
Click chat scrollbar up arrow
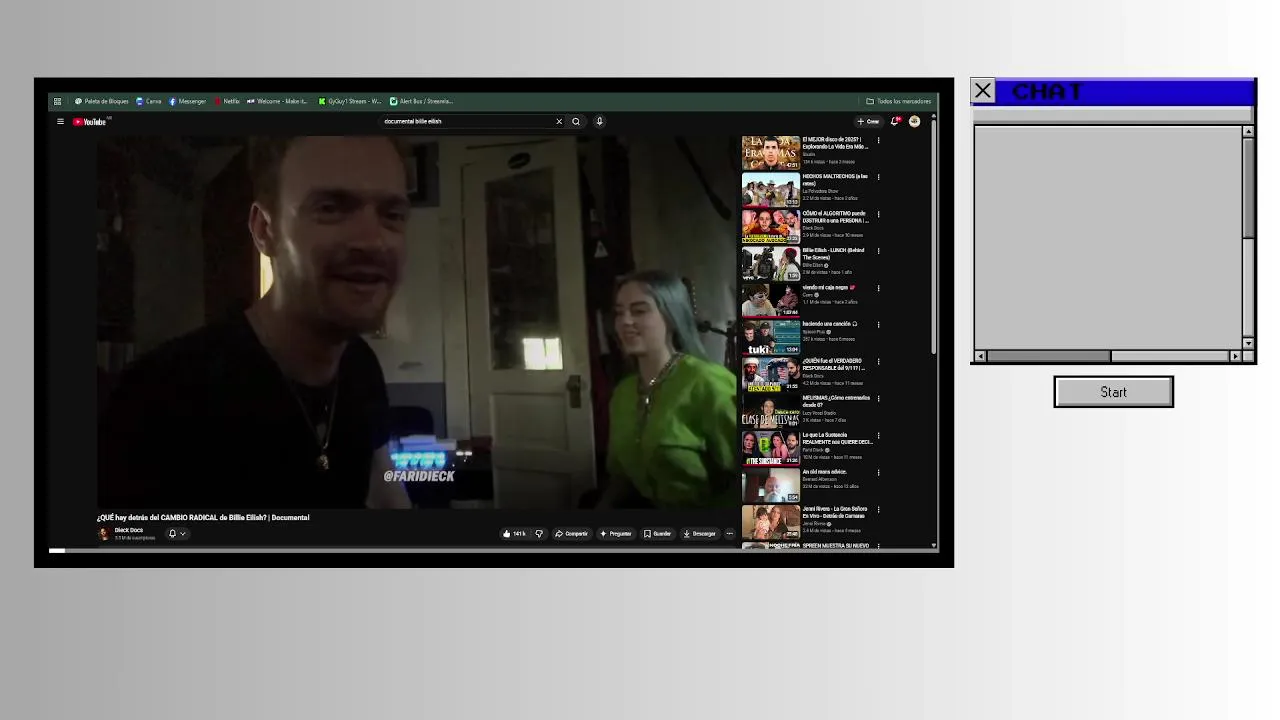tap(1248, 132)
